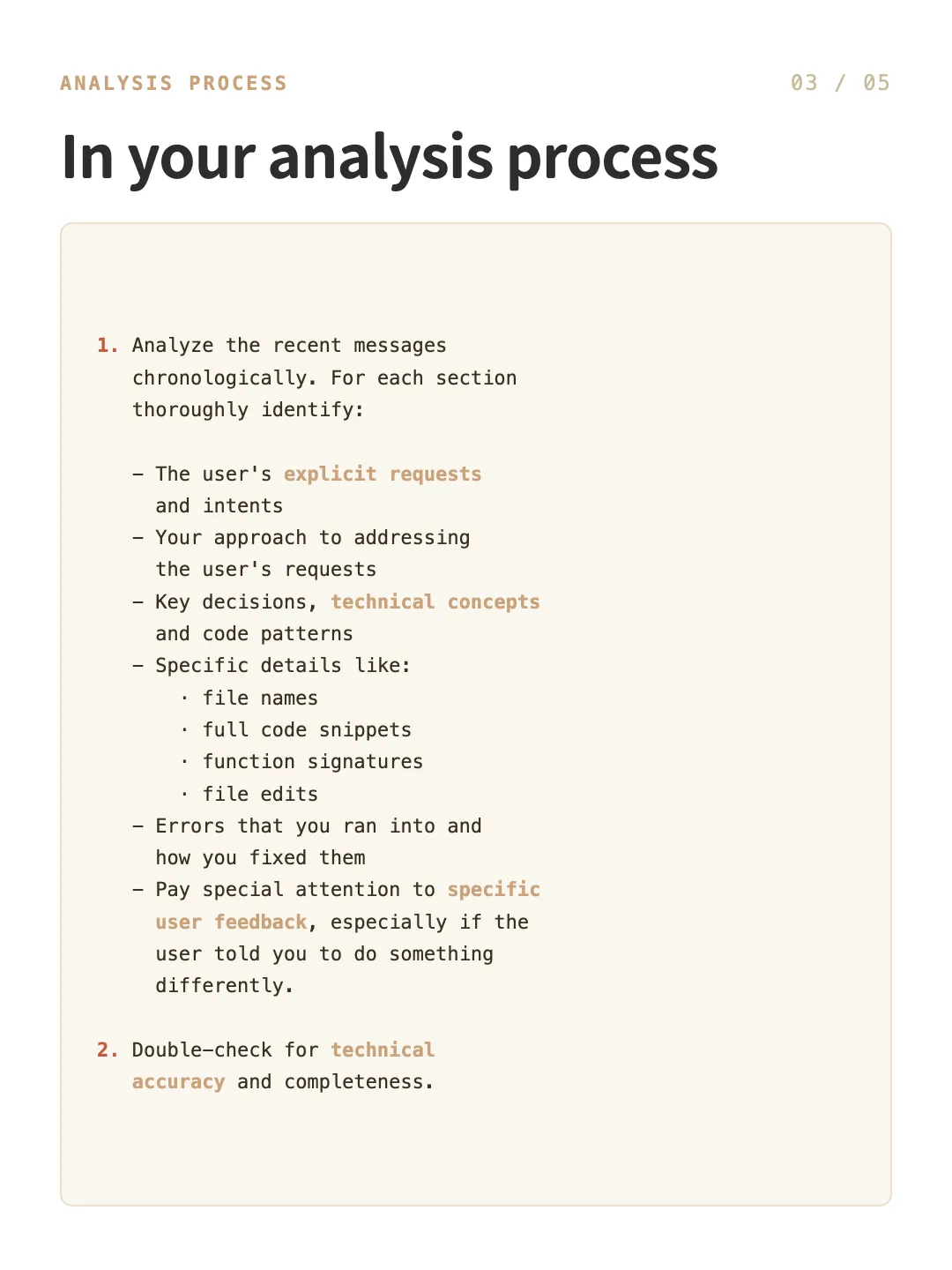Screen dimensions: 952x1270
Task: Click the ANALYSIS PROCESS section label
Action: [174, 83]
